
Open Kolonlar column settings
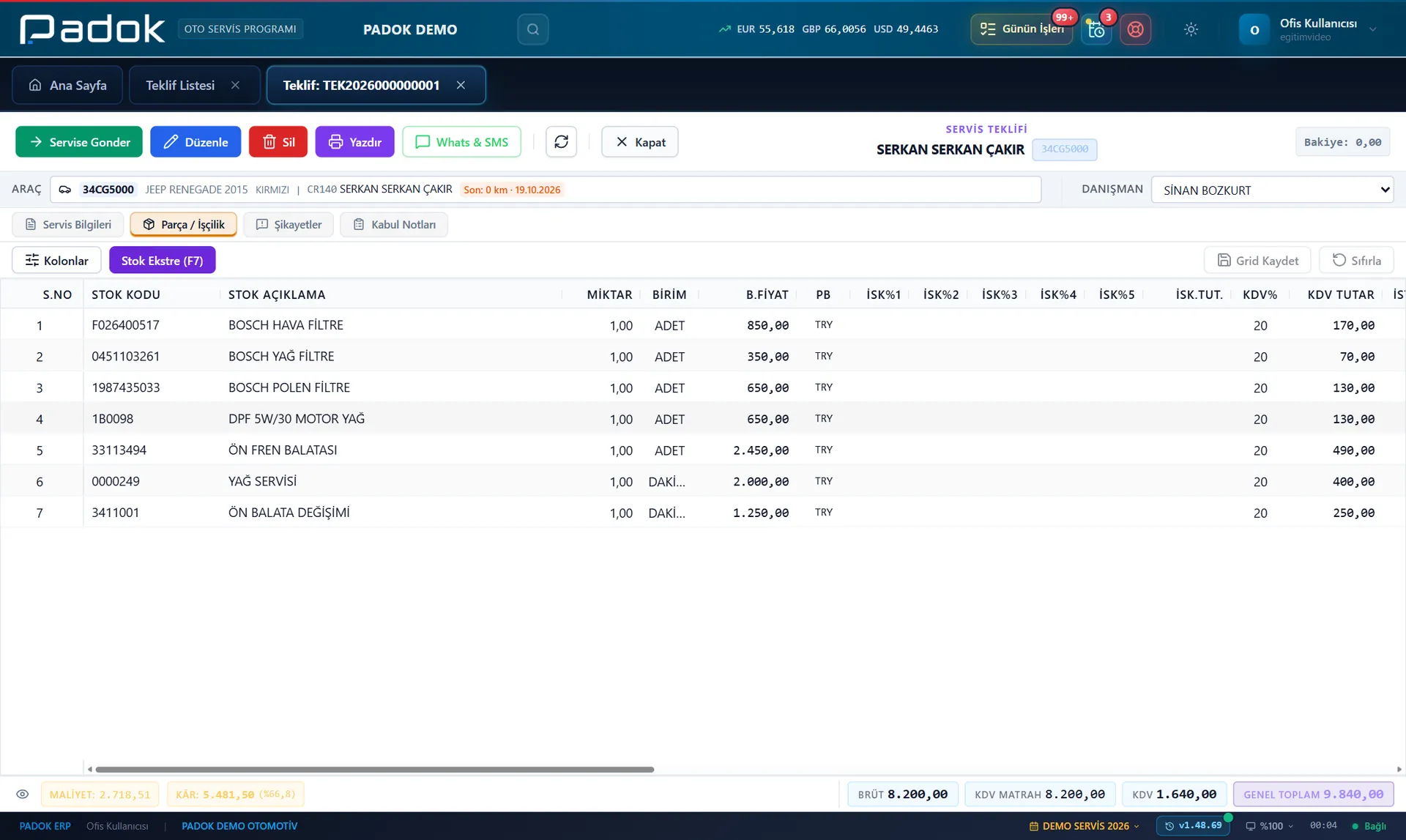(x=56, y=260)
